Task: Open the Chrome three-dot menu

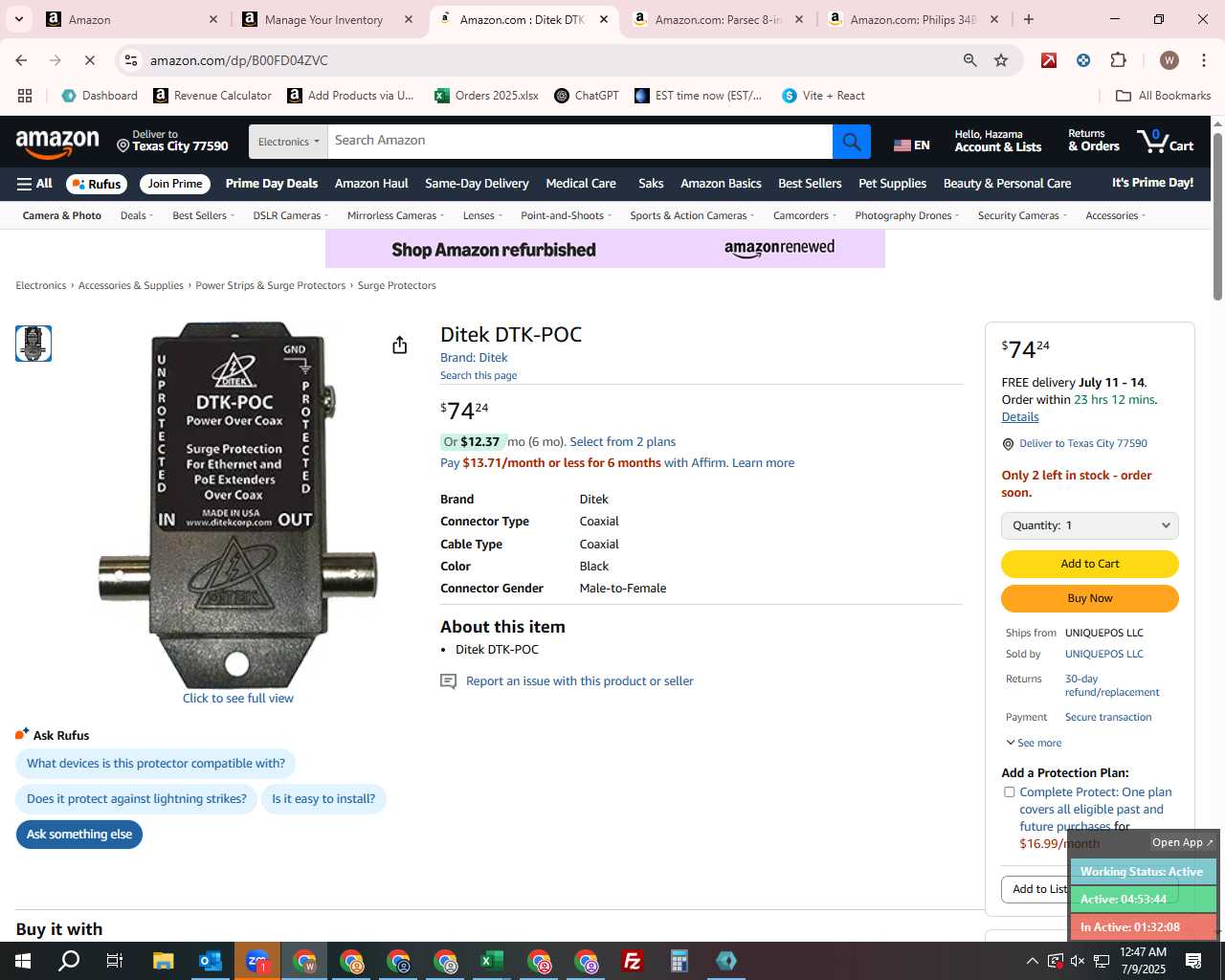Action: pos(1202,60)
